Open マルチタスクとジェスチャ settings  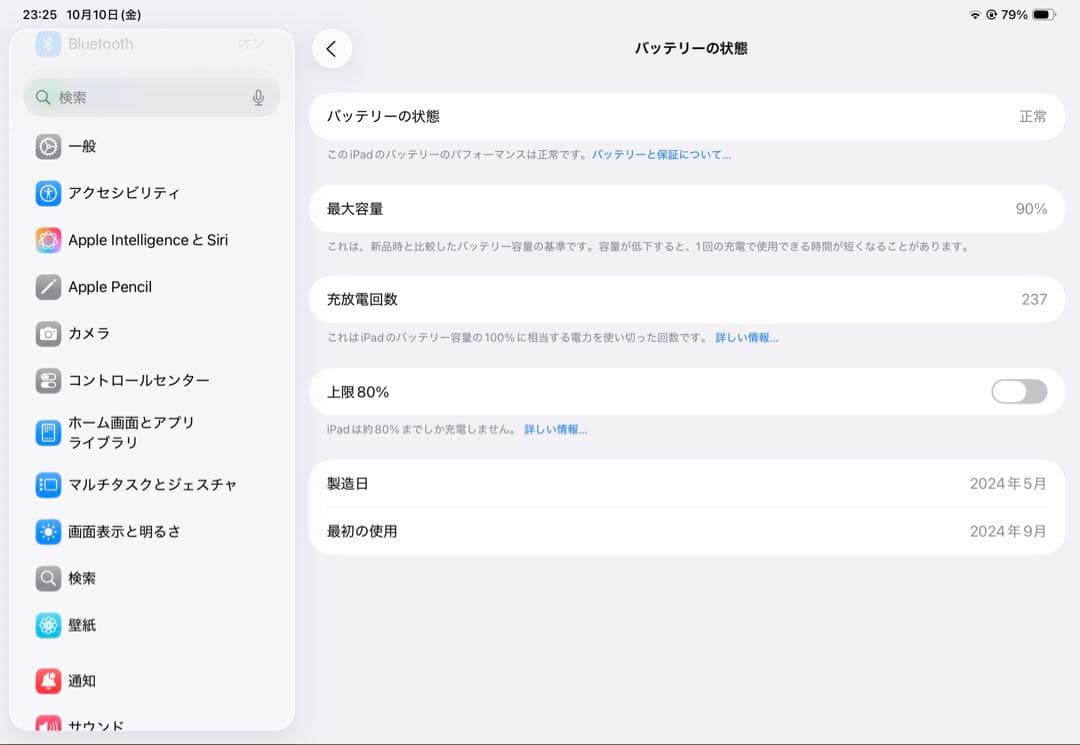(48, 485)
